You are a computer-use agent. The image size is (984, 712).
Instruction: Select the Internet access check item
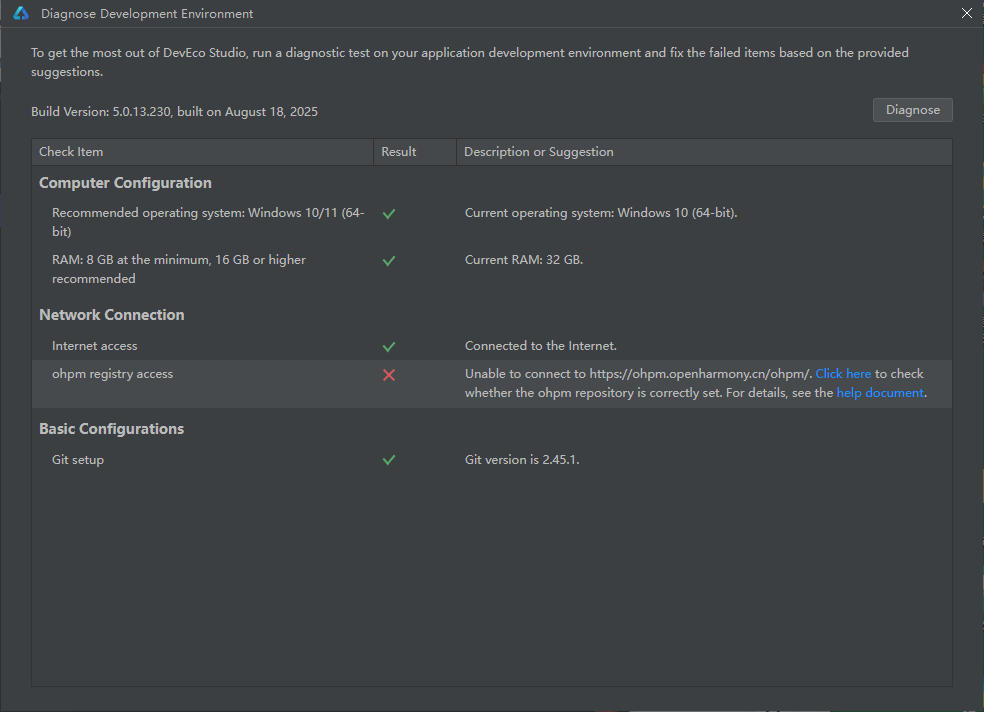click(x=95, y=346)
